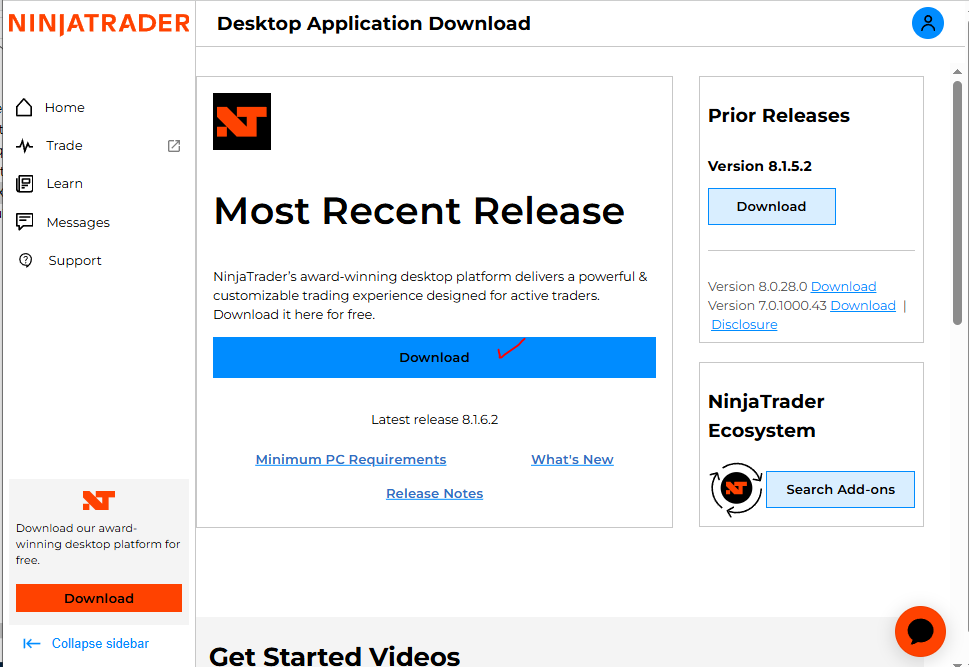Click the page vertical scrollbar thumb

click(957, 202)
